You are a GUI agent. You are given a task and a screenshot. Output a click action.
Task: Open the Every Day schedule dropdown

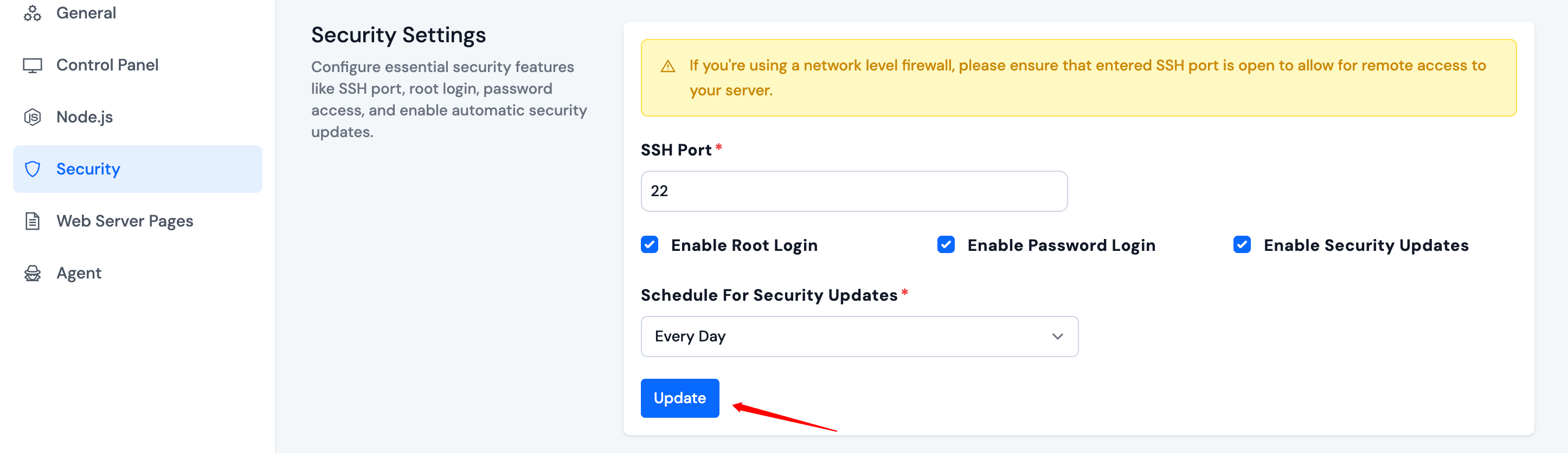point(859,336)
